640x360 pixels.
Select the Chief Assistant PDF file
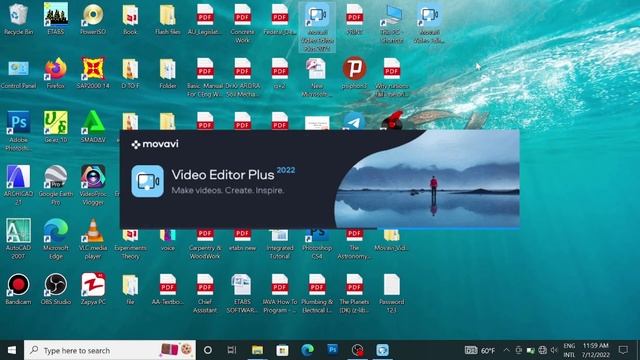tap(205, 293)
